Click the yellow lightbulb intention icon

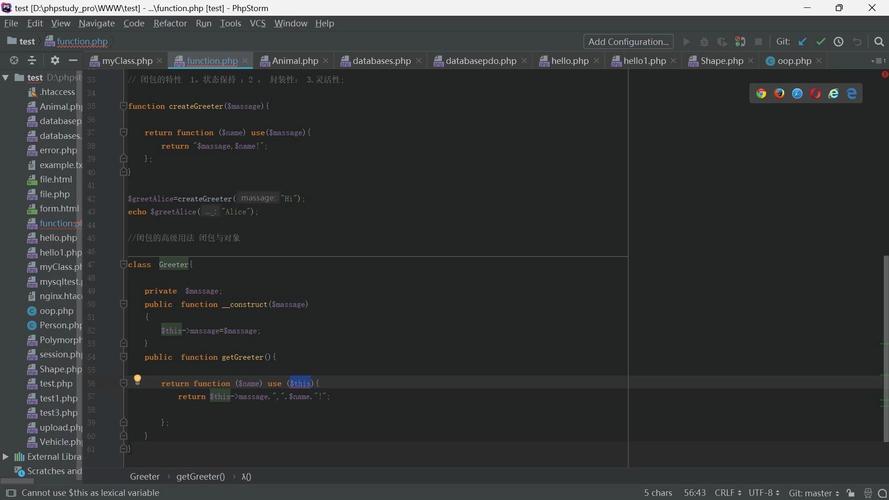coord(137,379)
